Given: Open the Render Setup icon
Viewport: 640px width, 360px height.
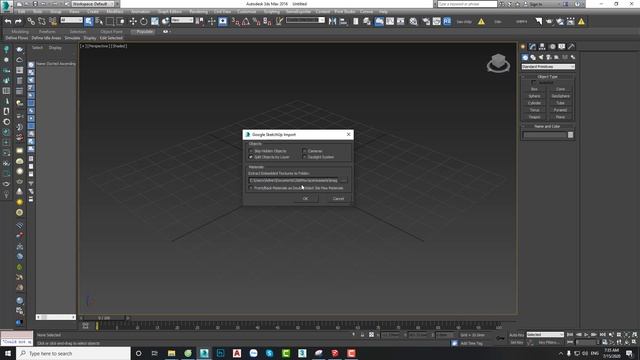Looking at the screenshot, I should pyautogui.click(x=426, y=21).
